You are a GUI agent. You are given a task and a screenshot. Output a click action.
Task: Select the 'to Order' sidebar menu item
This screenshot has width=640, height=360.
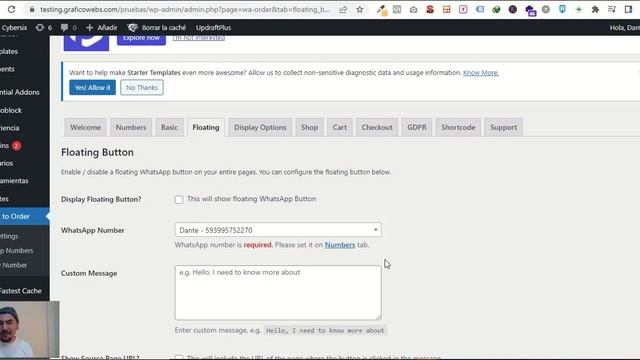[x=24, y=216]
